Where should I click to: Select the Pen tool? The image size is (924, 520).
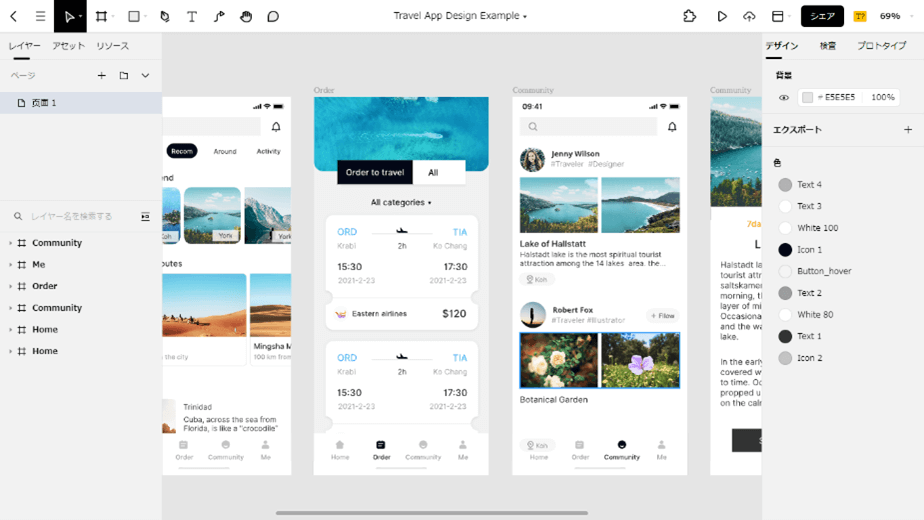tap(165, 16)
